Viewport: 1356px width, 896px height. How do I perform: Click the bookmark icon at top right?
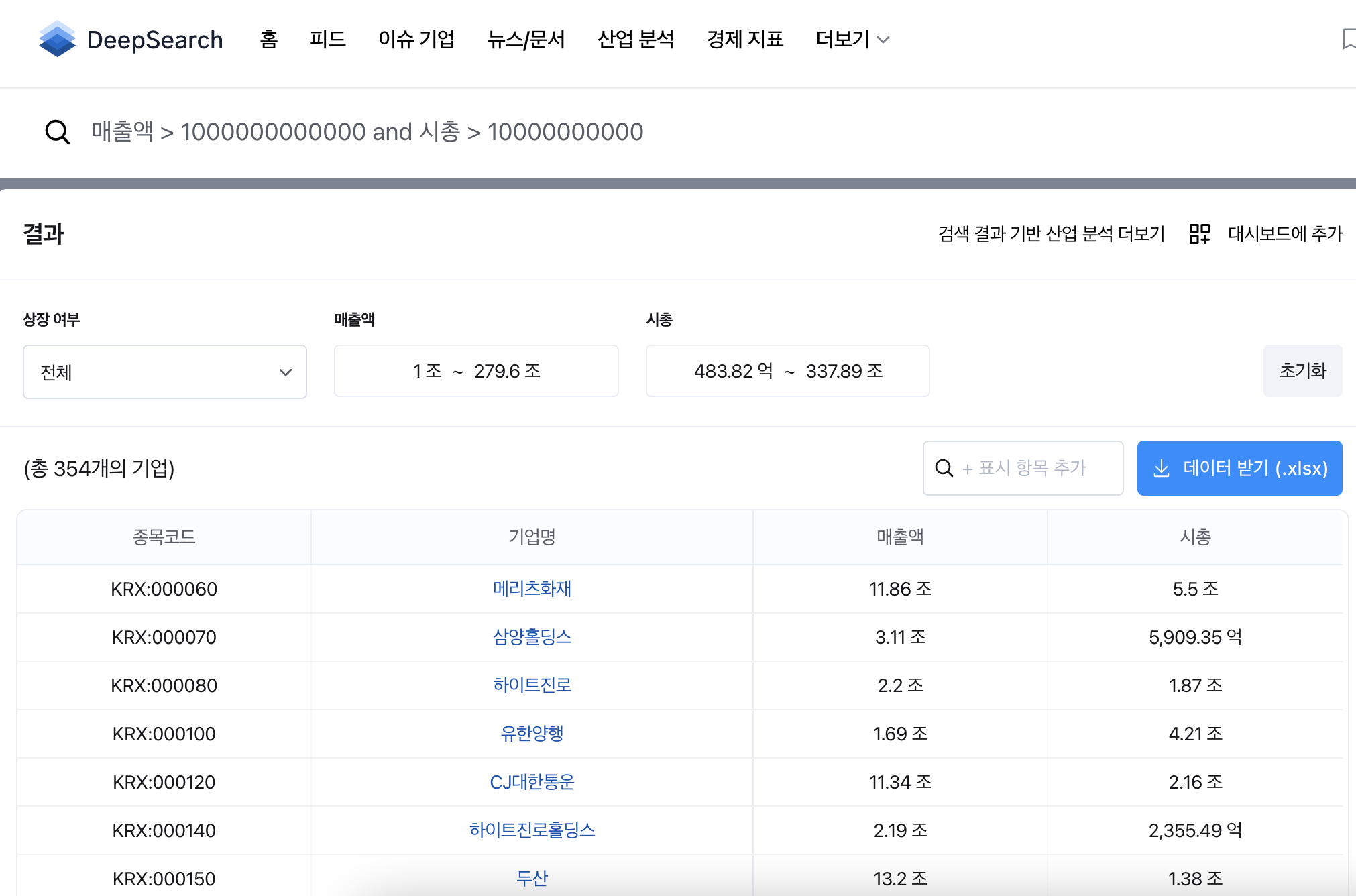1348,39
